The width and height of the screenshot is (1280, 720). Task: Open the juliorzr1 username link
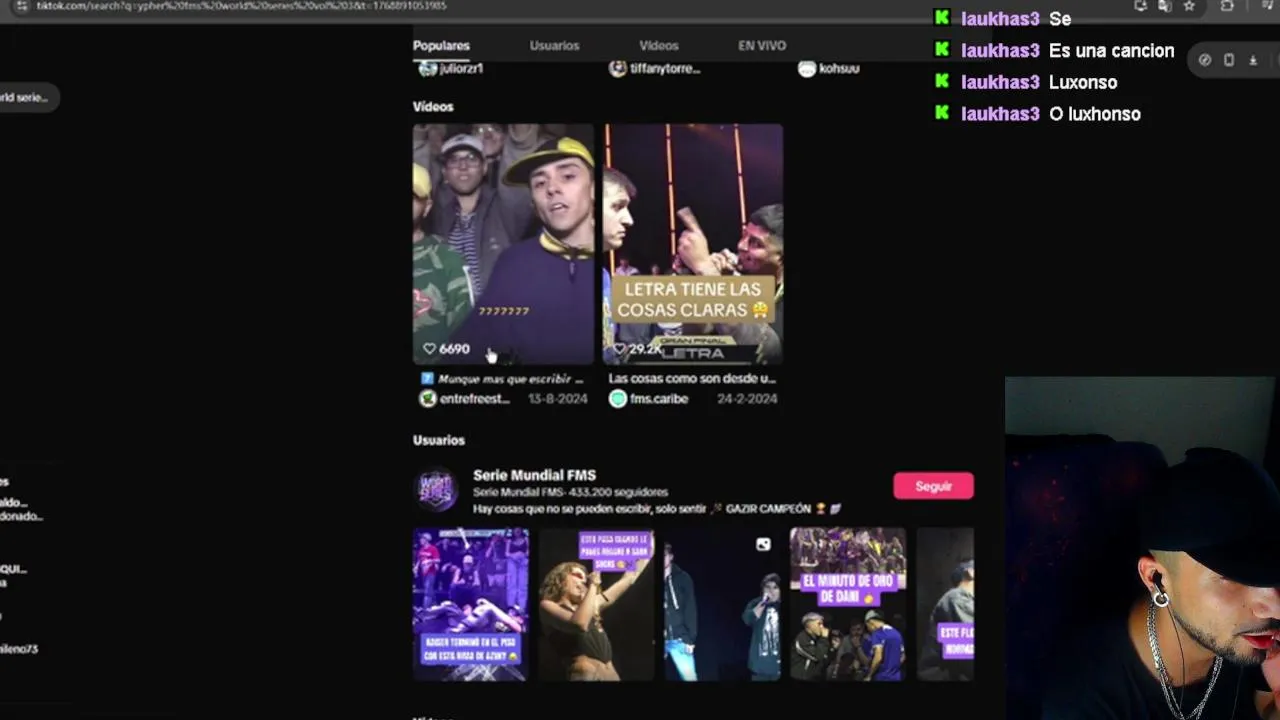462,69
